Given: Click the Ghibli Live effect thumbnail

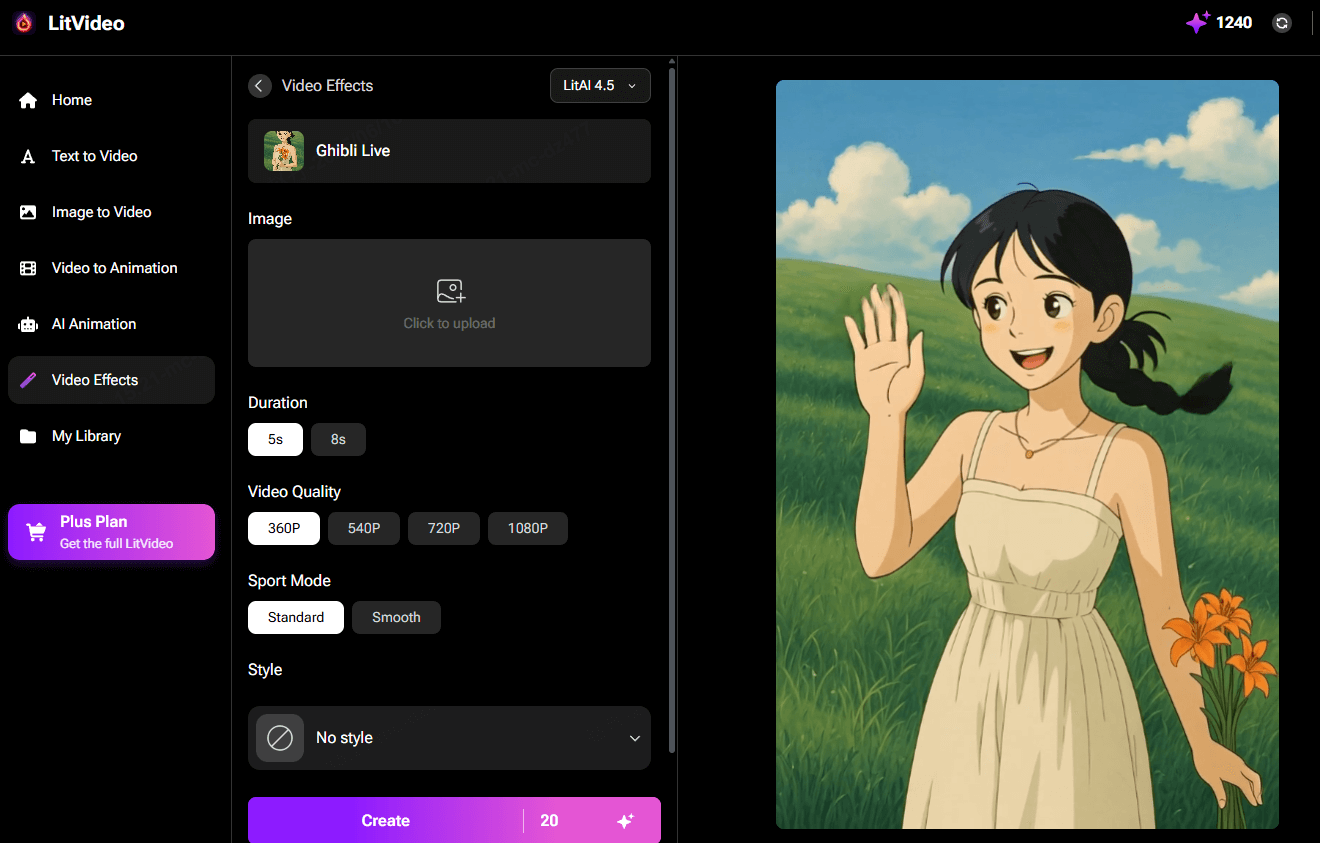Looking at the screenshot, I should tap(284, 151).
